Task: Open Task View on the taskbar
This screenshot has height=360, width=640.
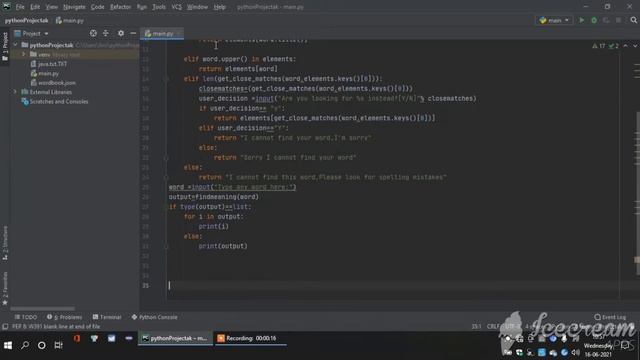Action: point(58,345)
